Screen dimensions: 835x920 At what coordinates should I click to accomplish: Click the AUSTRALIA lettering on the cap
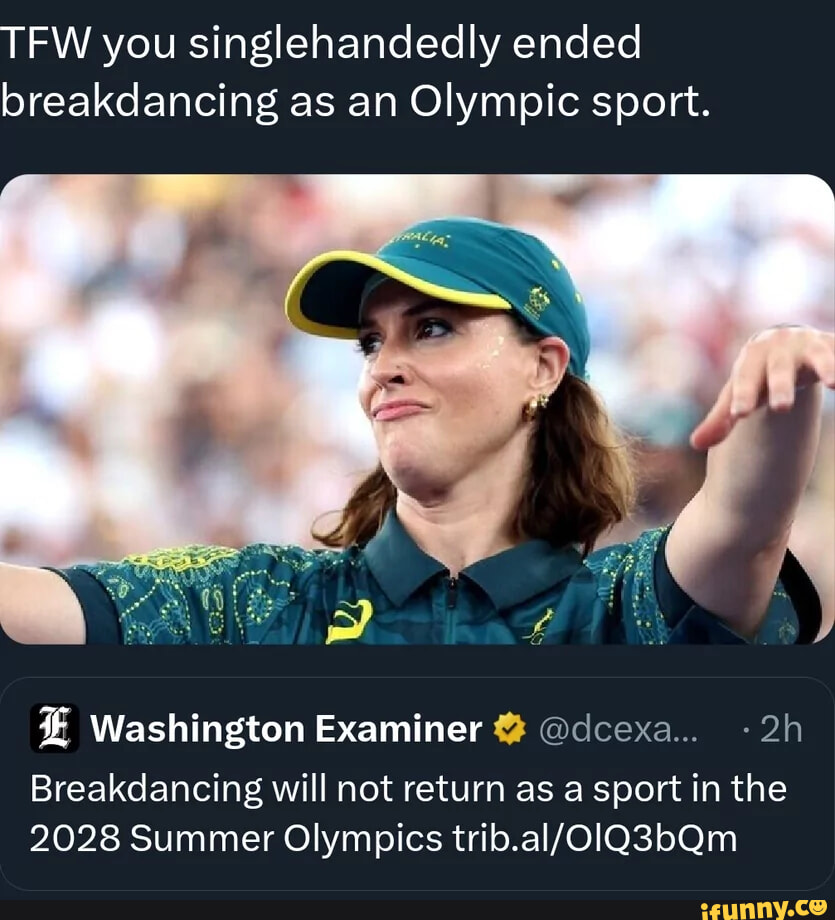(x=420, y=240)
